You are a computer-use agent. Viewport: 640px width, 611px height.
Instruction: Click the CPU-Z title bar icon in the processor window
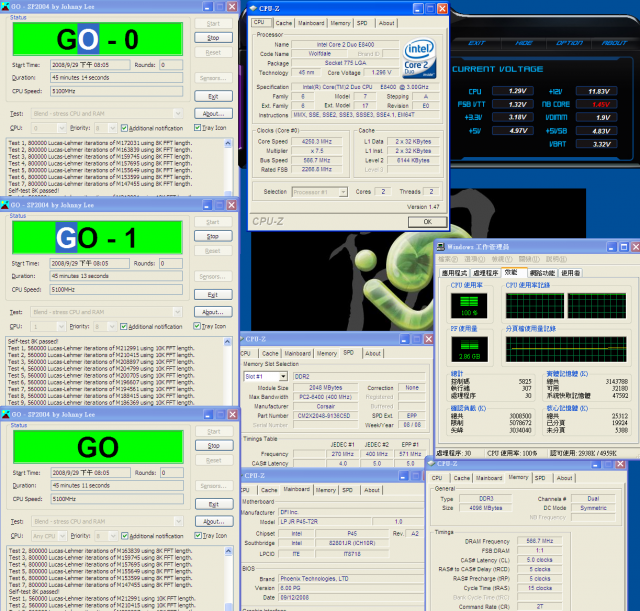253,8
